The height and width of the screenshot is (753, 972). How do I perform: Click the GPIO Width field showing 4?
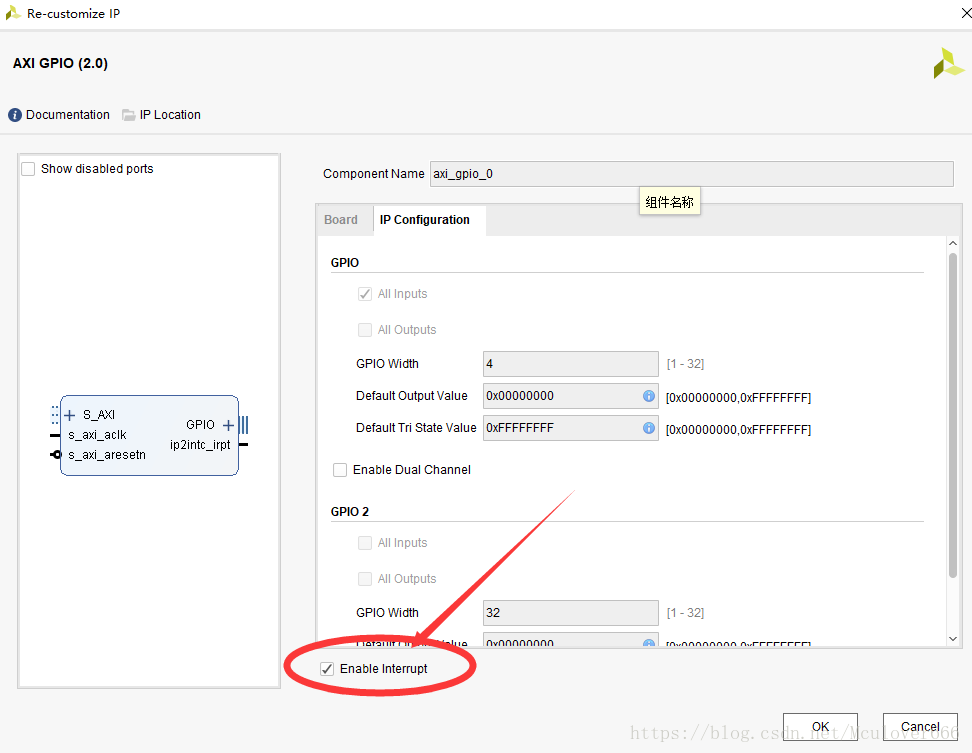[570, 364]
